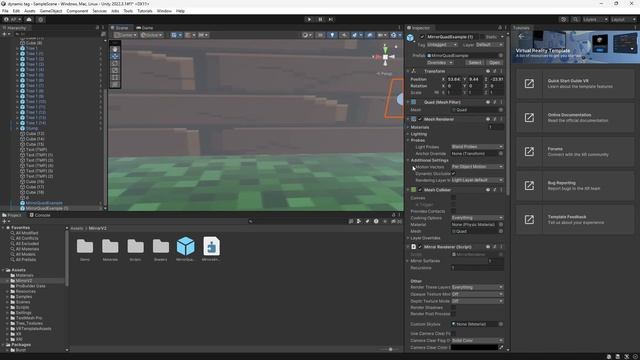
Task: Toggle the Mirror Renderer script checkbox
Action: pyautogui.click(x=420, y=247)
